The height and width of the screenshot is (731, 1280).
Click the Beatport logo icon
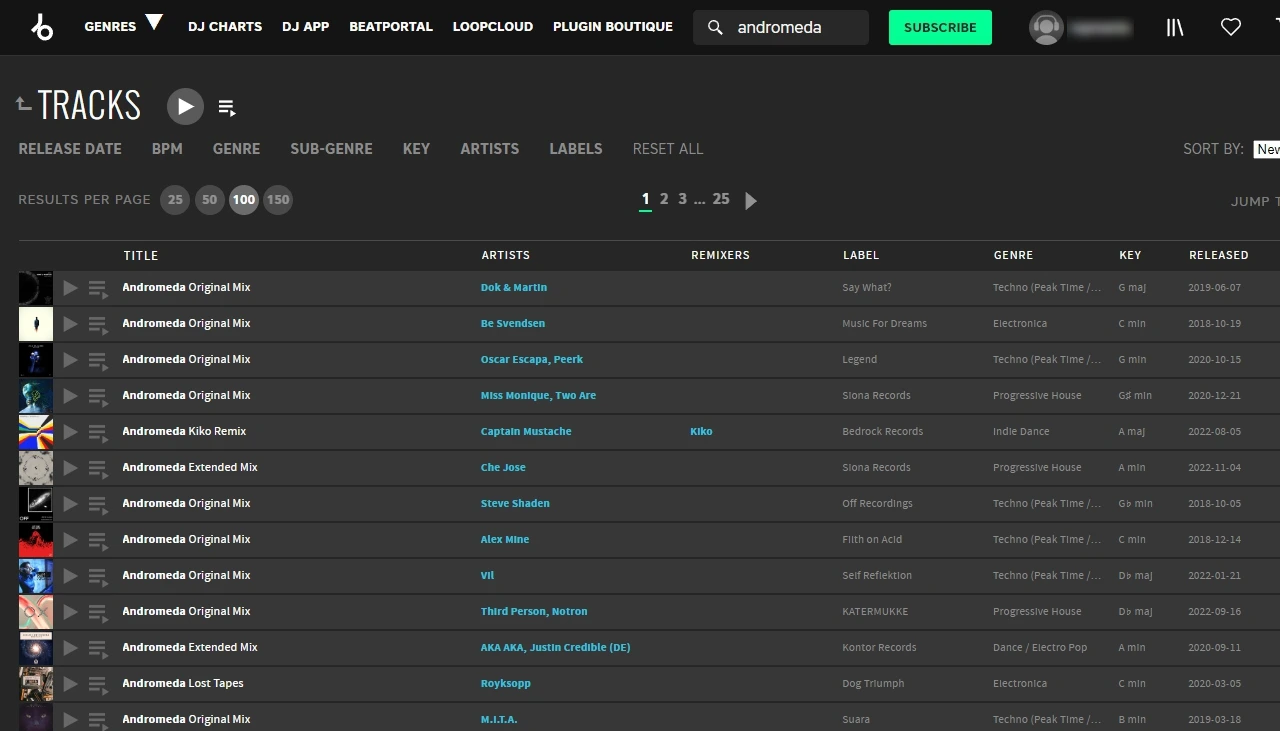[x=42, y=27]
